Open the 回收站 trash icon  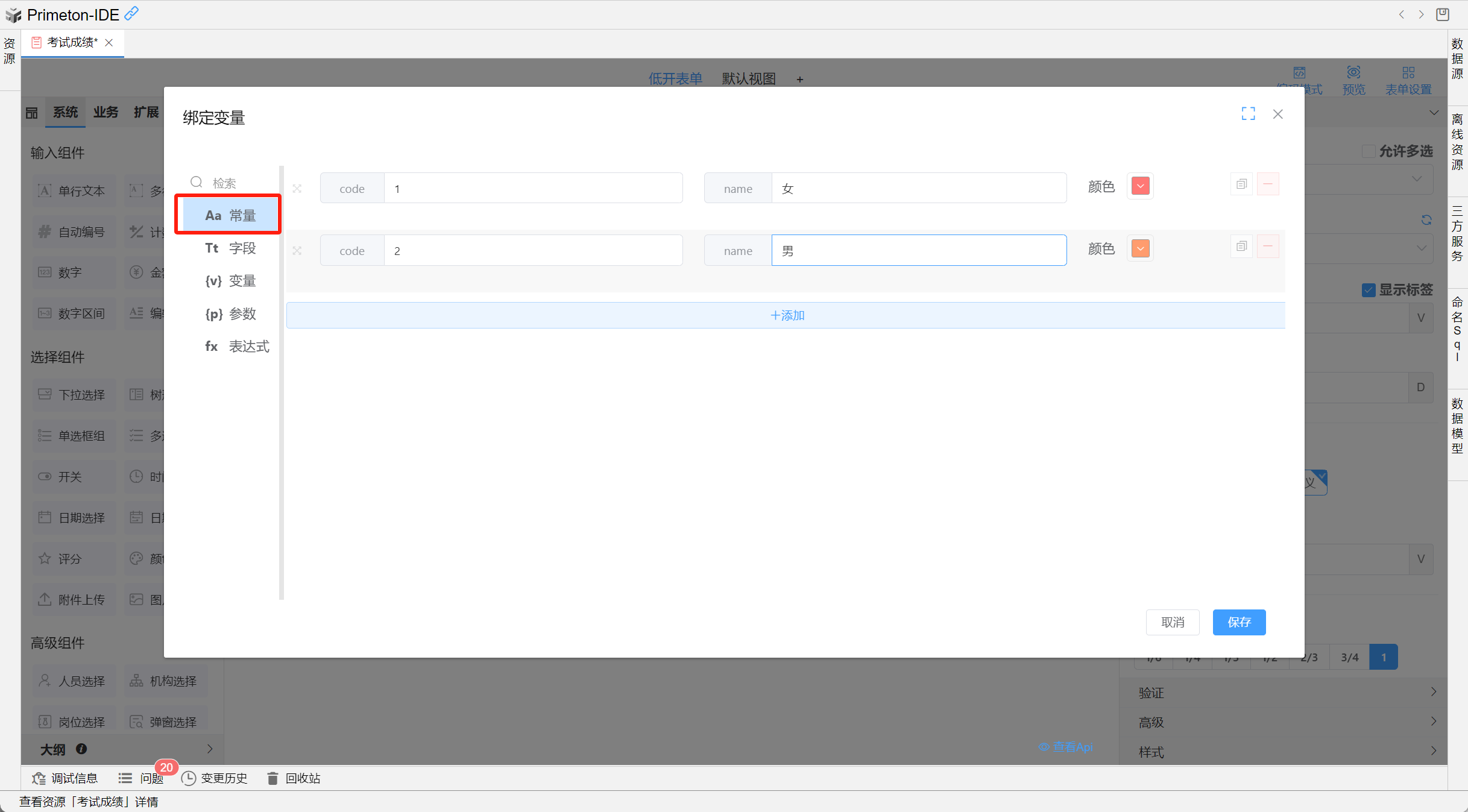click(x=272, y=778)
